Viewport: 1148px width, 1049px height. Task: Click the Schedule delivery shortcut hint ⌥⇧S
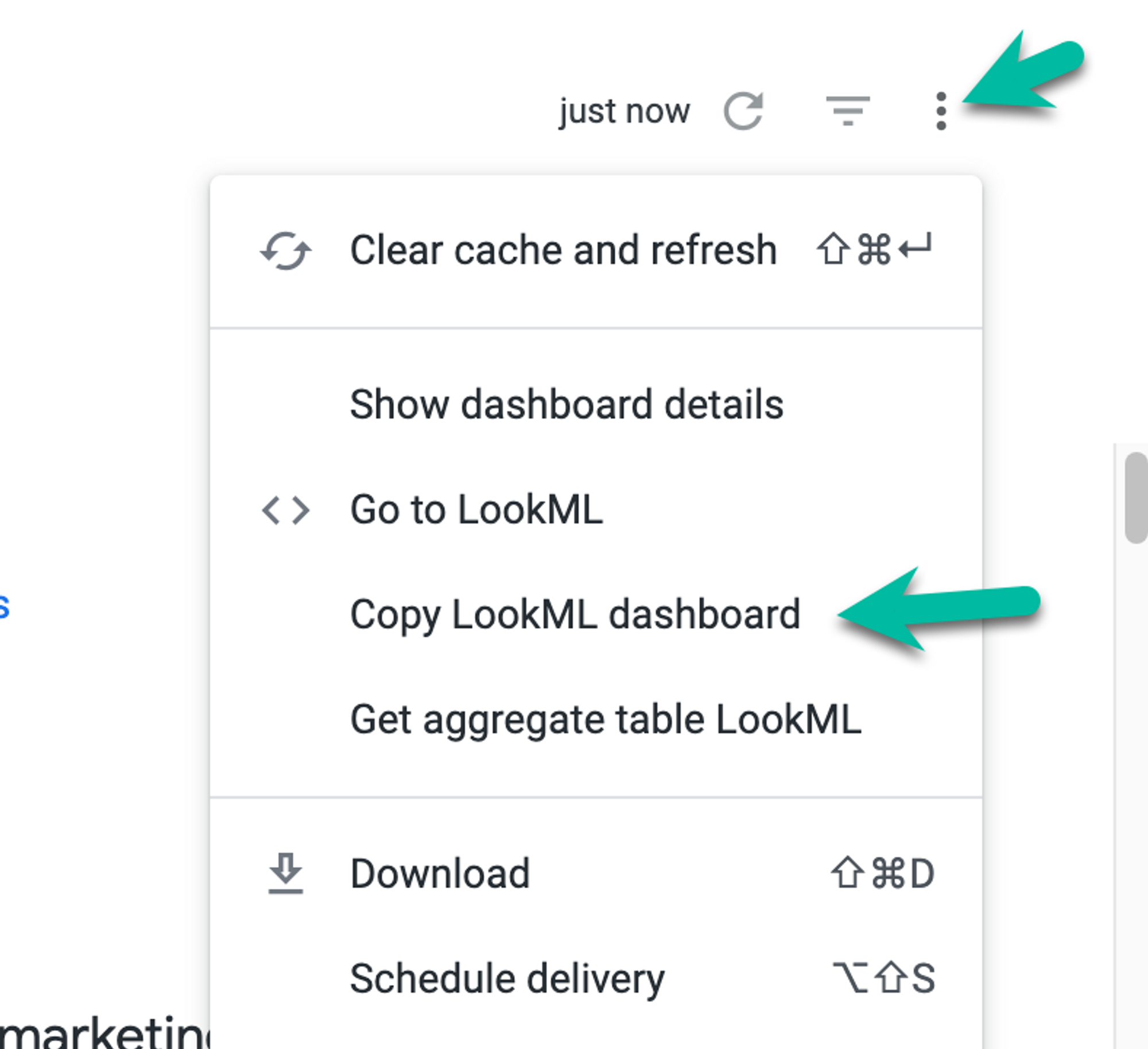tap(884, 978)
